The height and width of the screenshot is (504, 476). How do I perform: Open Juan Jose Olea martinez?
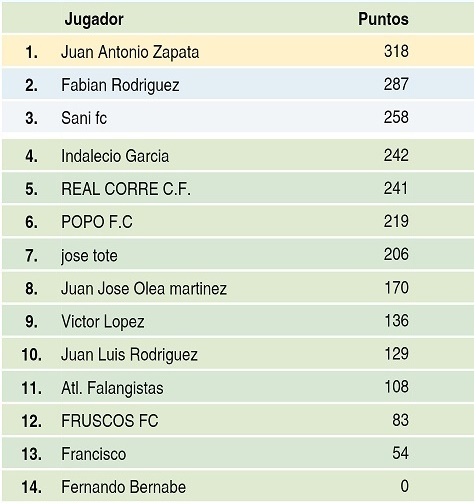(x=144, y=288)
